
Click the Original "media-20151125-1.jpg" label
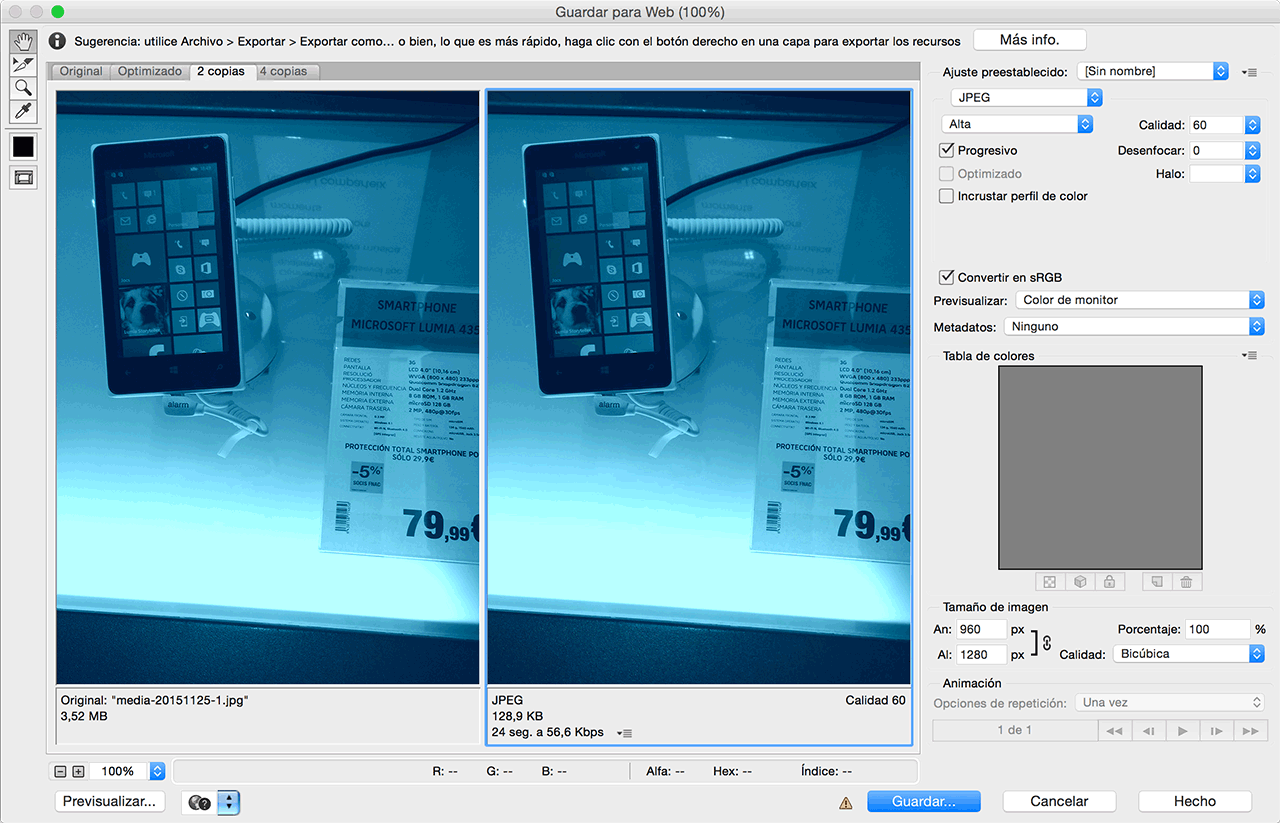(154, 700)
